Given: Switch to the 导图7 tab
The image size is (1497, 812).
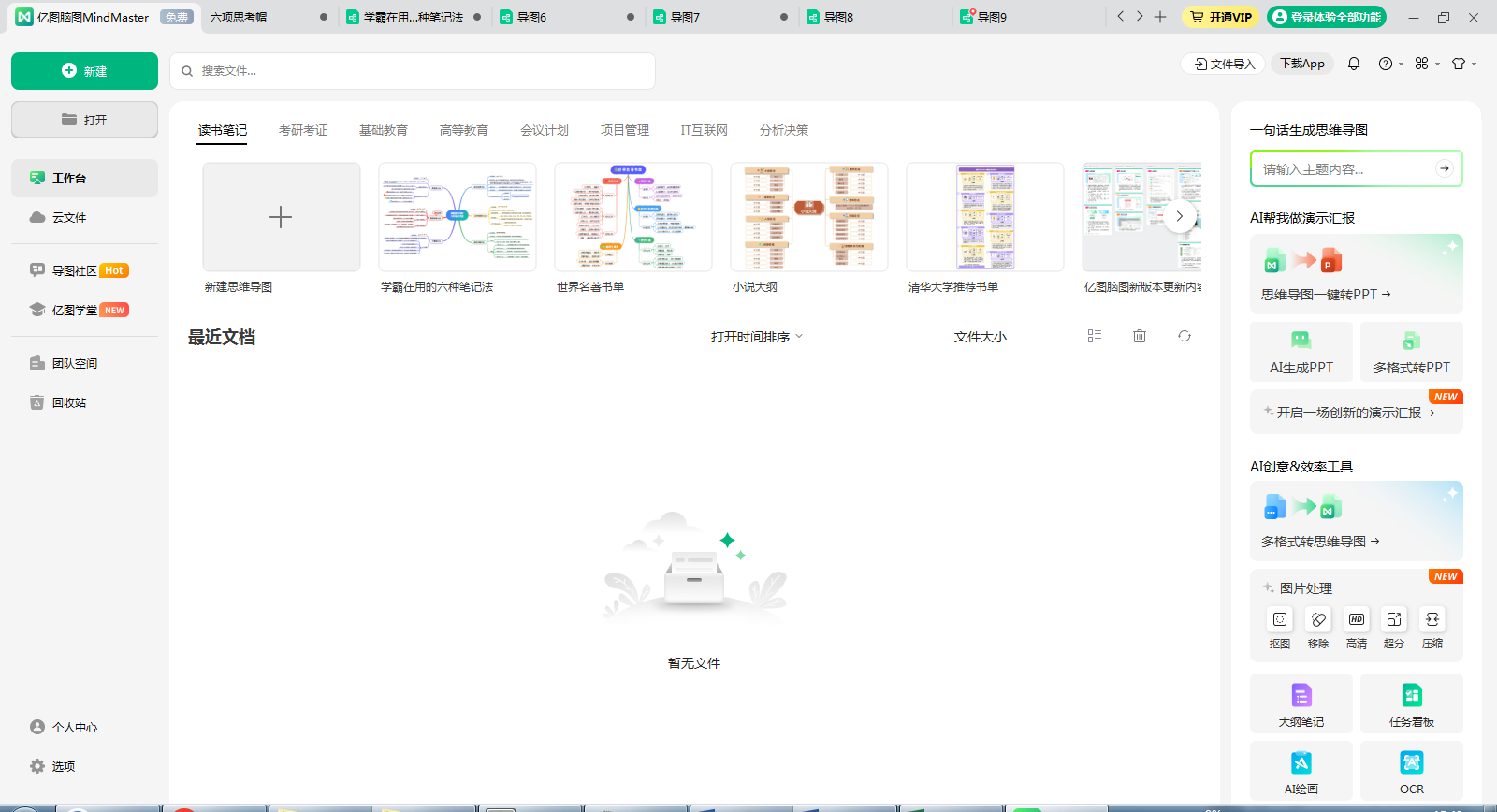Looking at the screenshot, I should click(719, 17).
